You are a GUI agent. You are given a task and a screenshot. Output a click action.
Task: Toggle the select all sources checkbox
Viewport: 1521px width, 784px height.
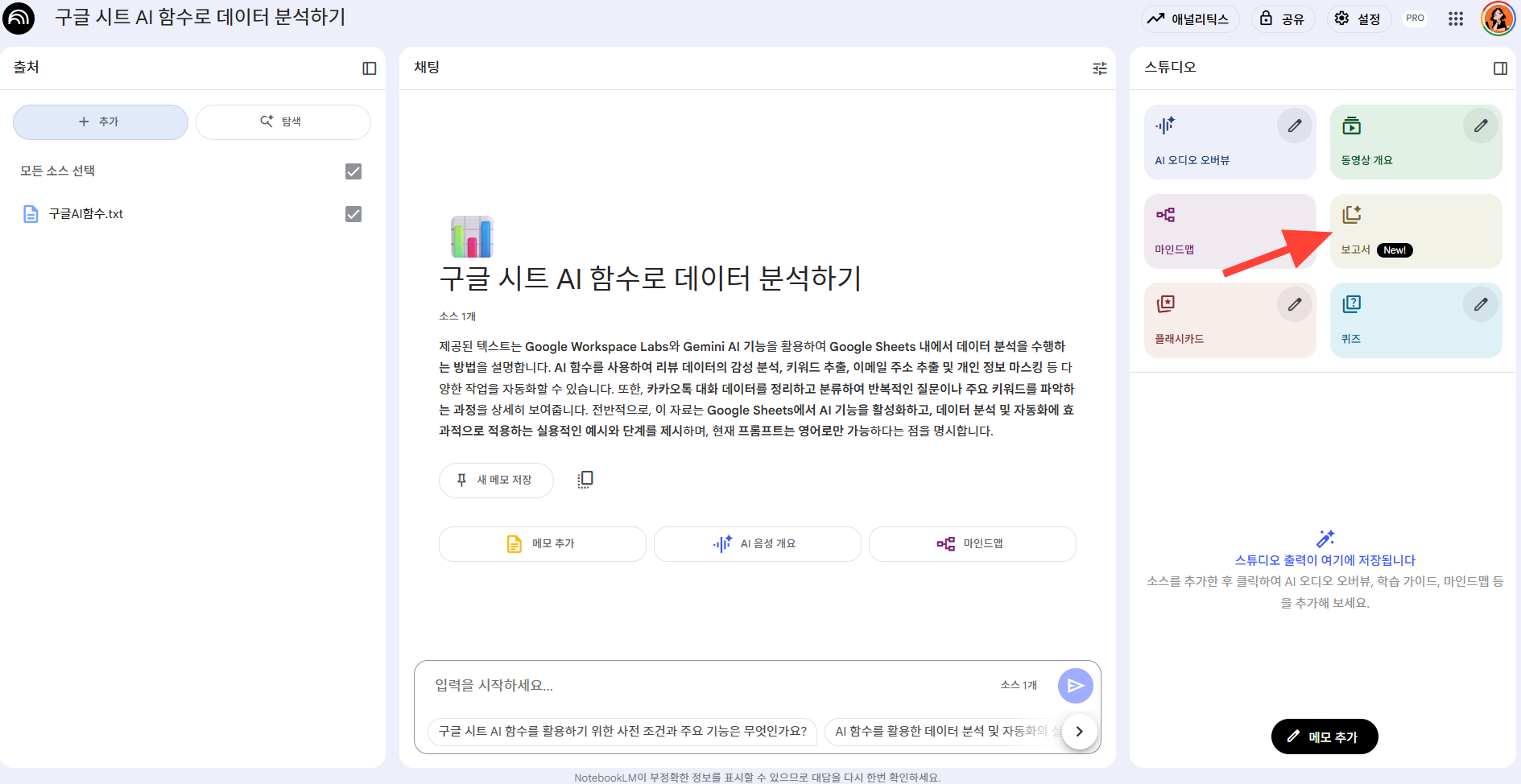pyautogui.click(x=353, y=171)
